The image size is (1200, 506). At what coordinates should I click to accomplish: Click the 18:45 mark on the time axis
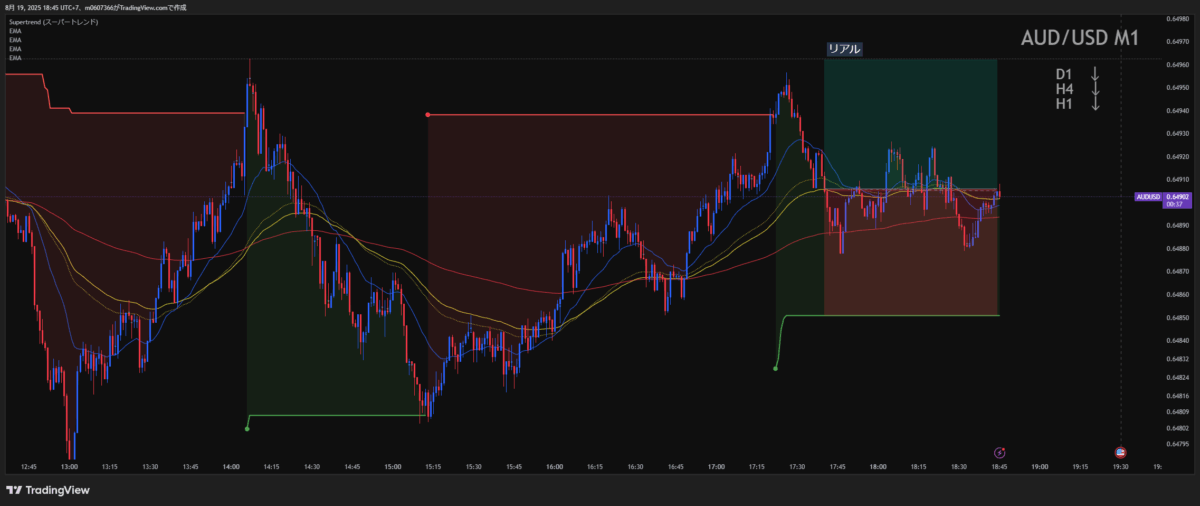999,467
